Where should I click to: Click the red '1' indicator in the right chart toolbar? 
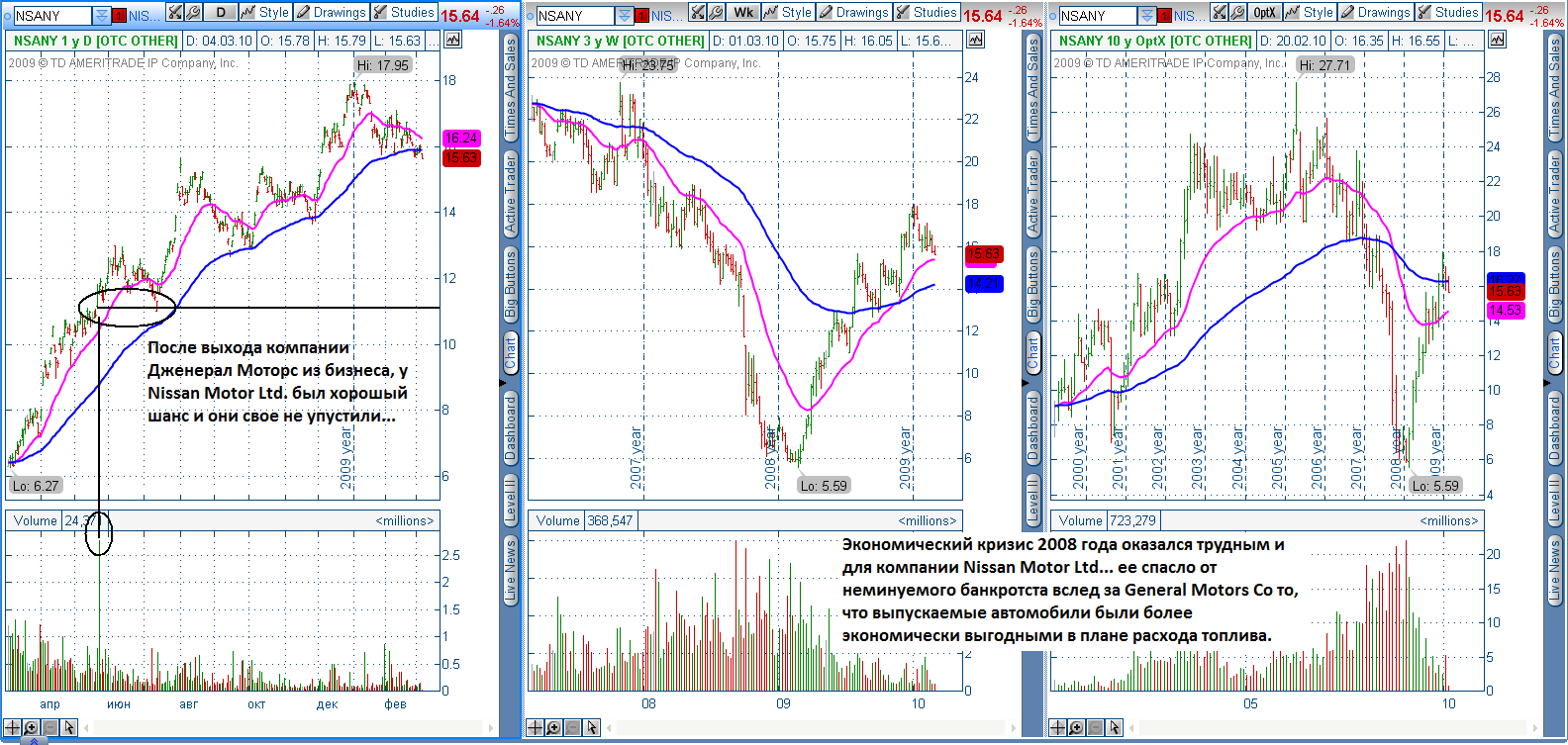[1164, 15]
